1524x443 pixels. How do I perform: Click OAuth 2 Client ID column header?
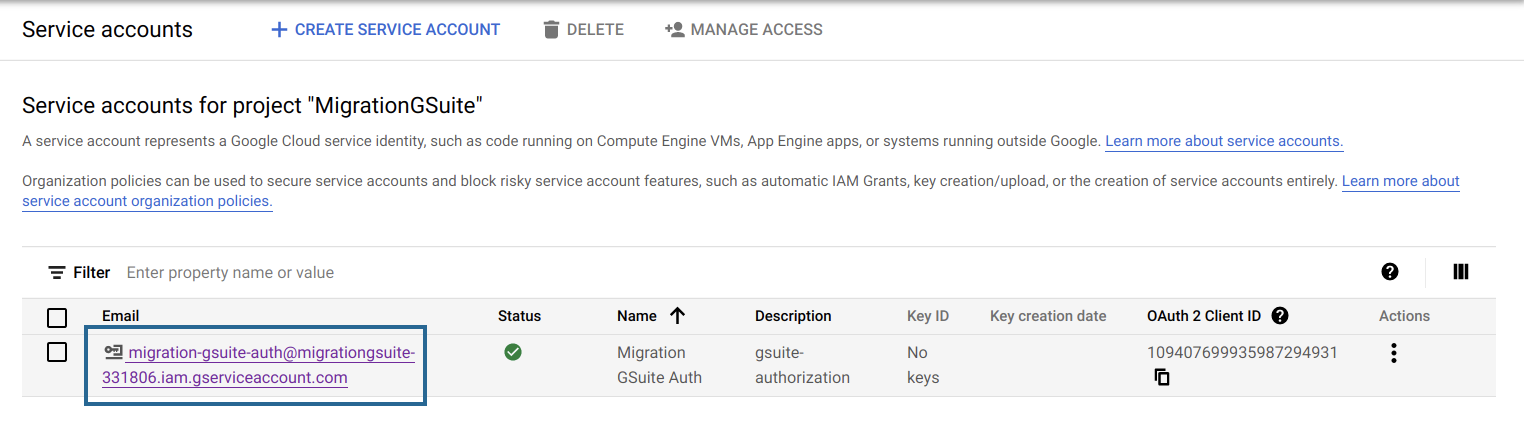click(x=1204, y=316)
